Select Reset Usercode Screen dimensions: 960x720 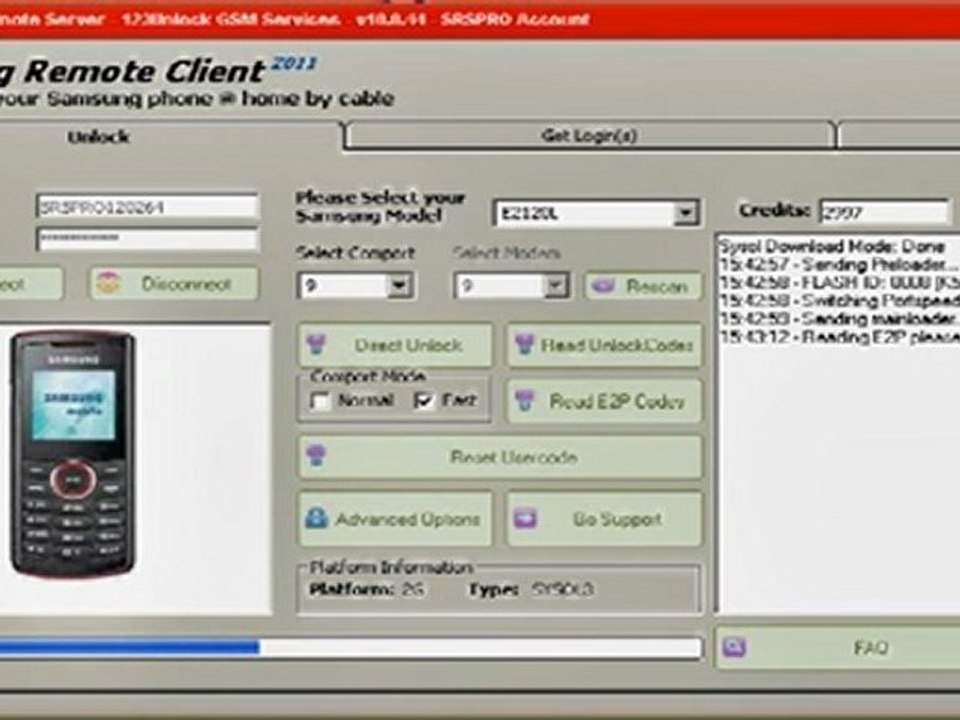coord(500,457)
